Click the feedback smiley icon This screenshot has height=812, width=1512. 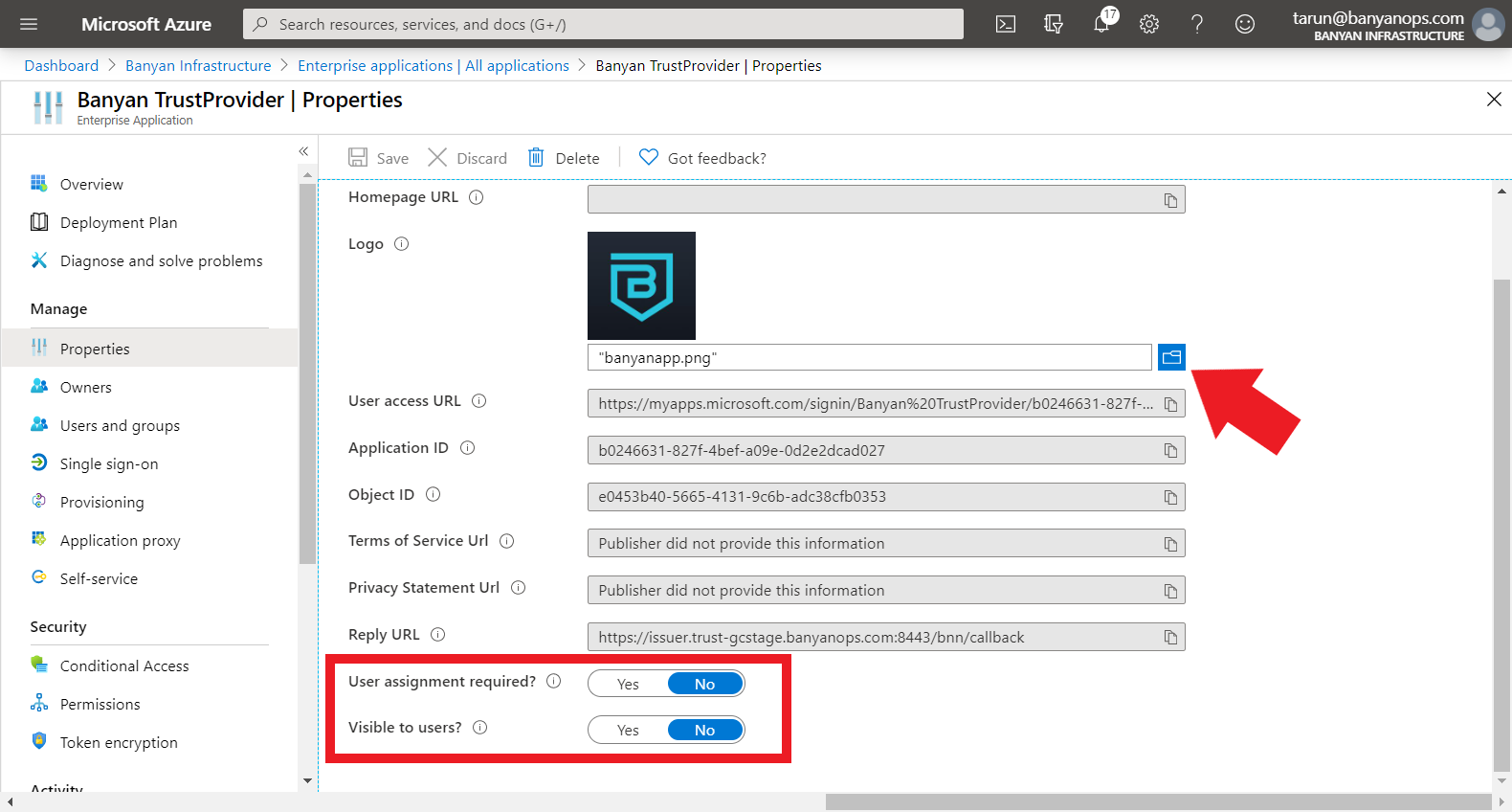(1245, 24)
